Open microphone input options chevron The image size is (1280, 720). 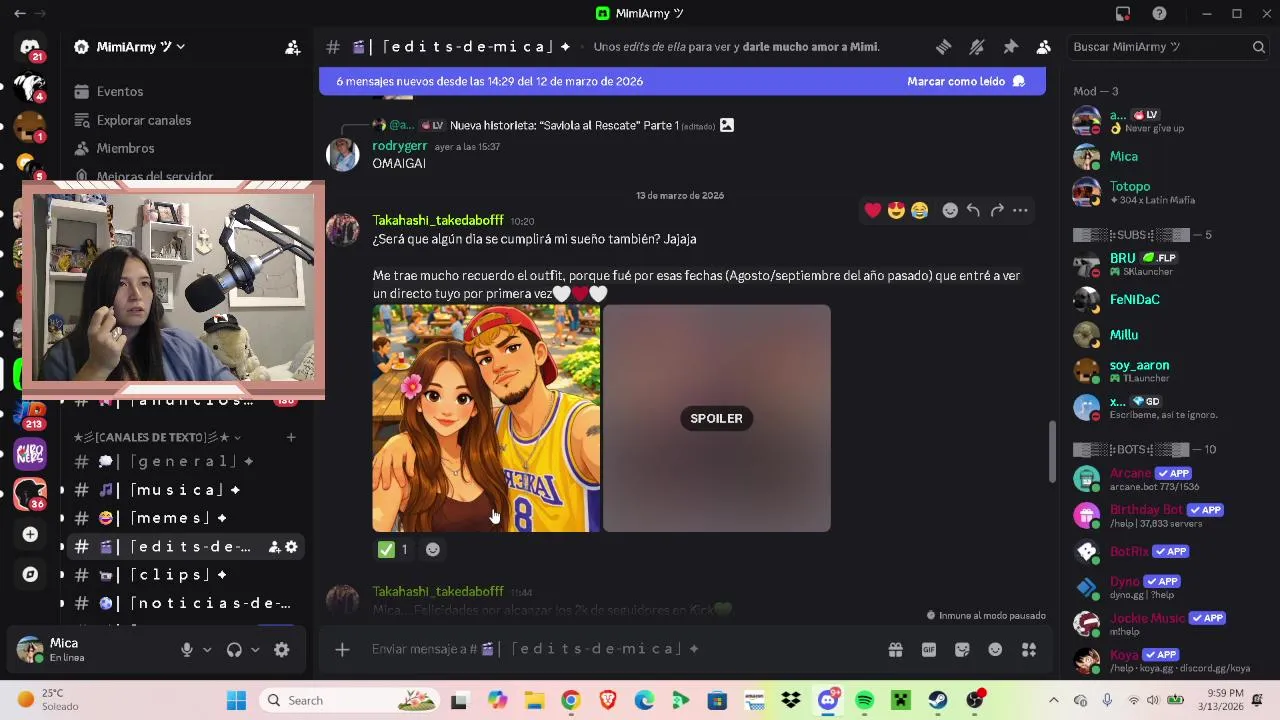207,649
